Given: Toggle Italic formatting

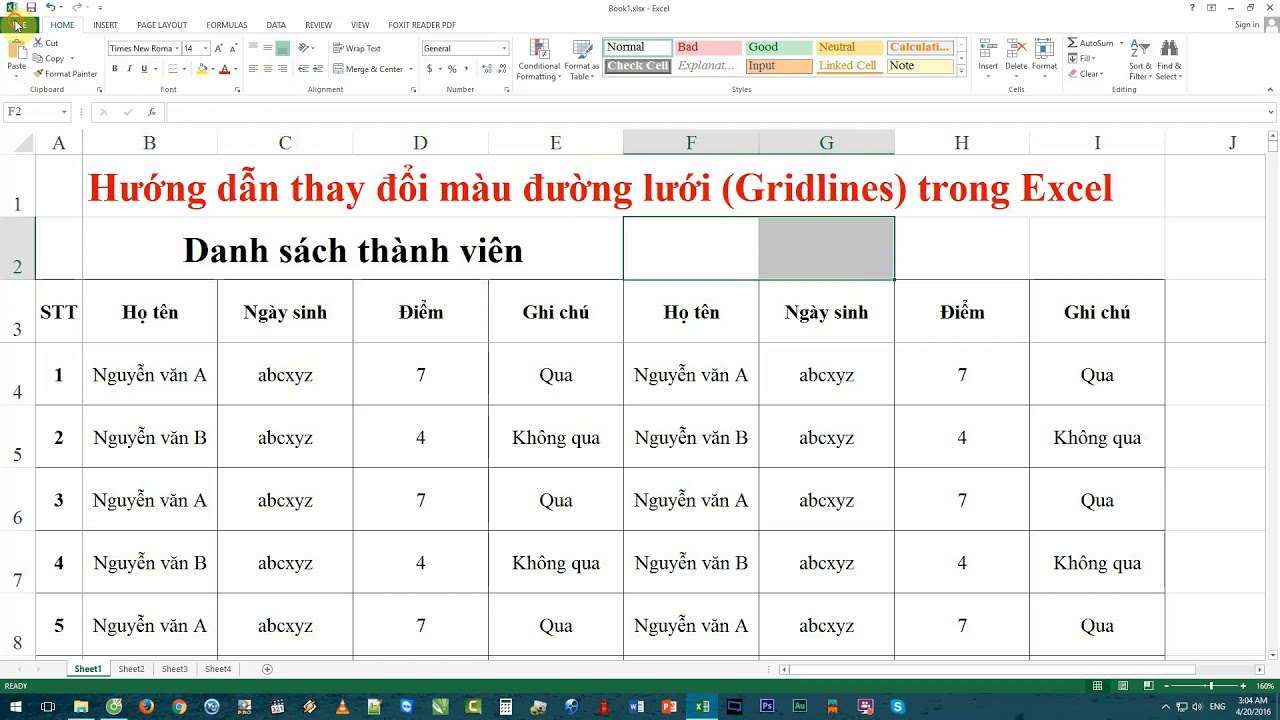Looking at the screenshot, I should pyautogui.click(x=129, y=69).
